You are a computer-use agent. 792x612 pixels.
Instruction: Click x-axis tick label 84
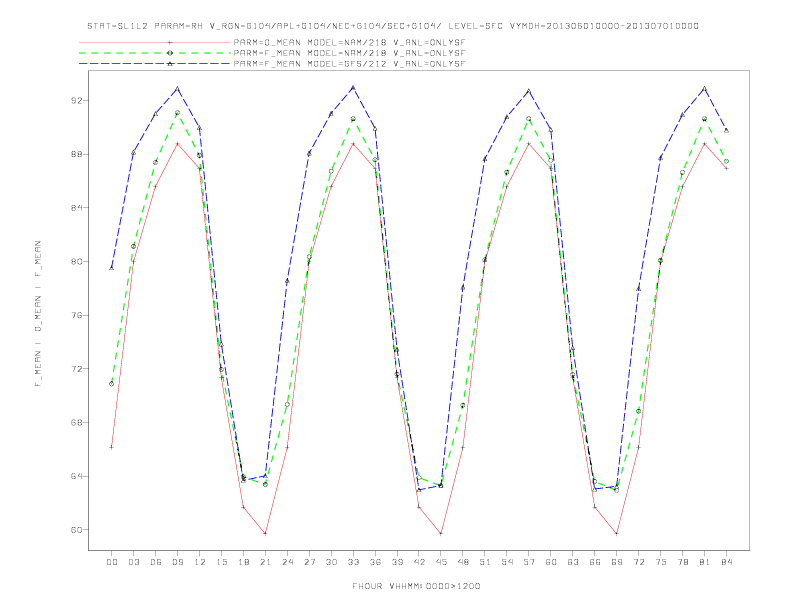(727, 562)
